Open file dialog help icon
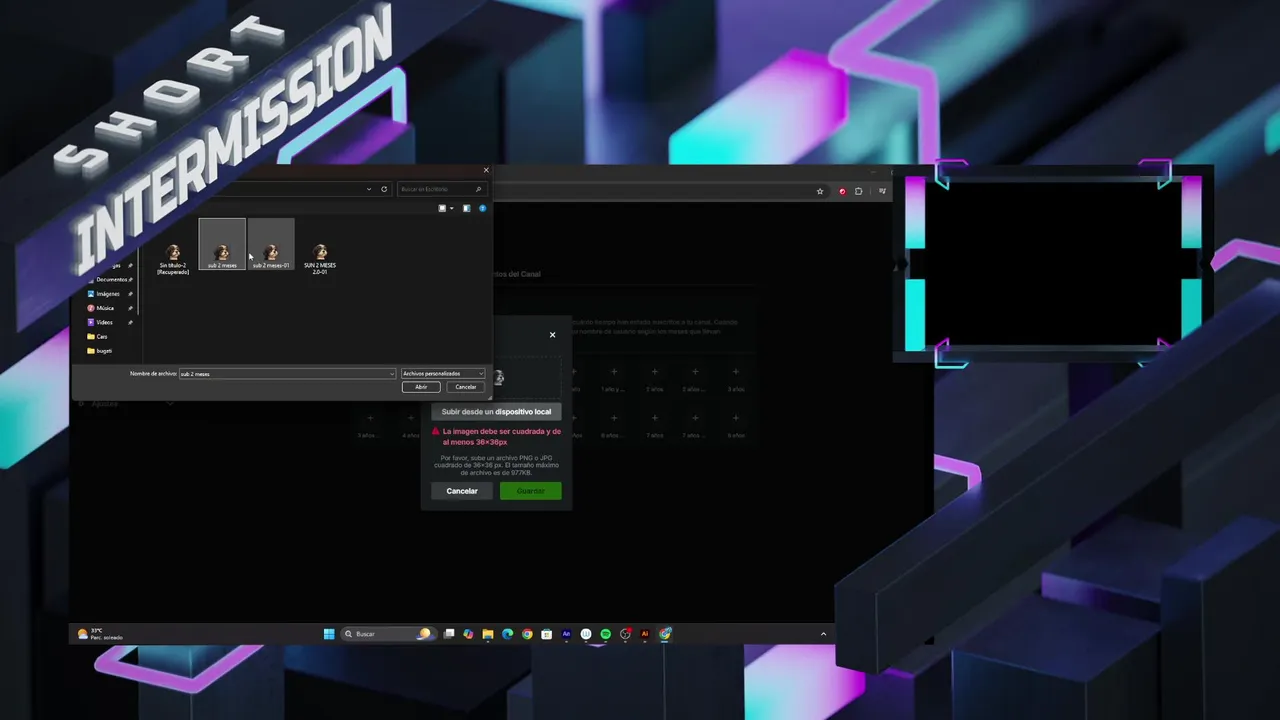The height and width of the screenshot is (720, 1280). pos(482,208)
